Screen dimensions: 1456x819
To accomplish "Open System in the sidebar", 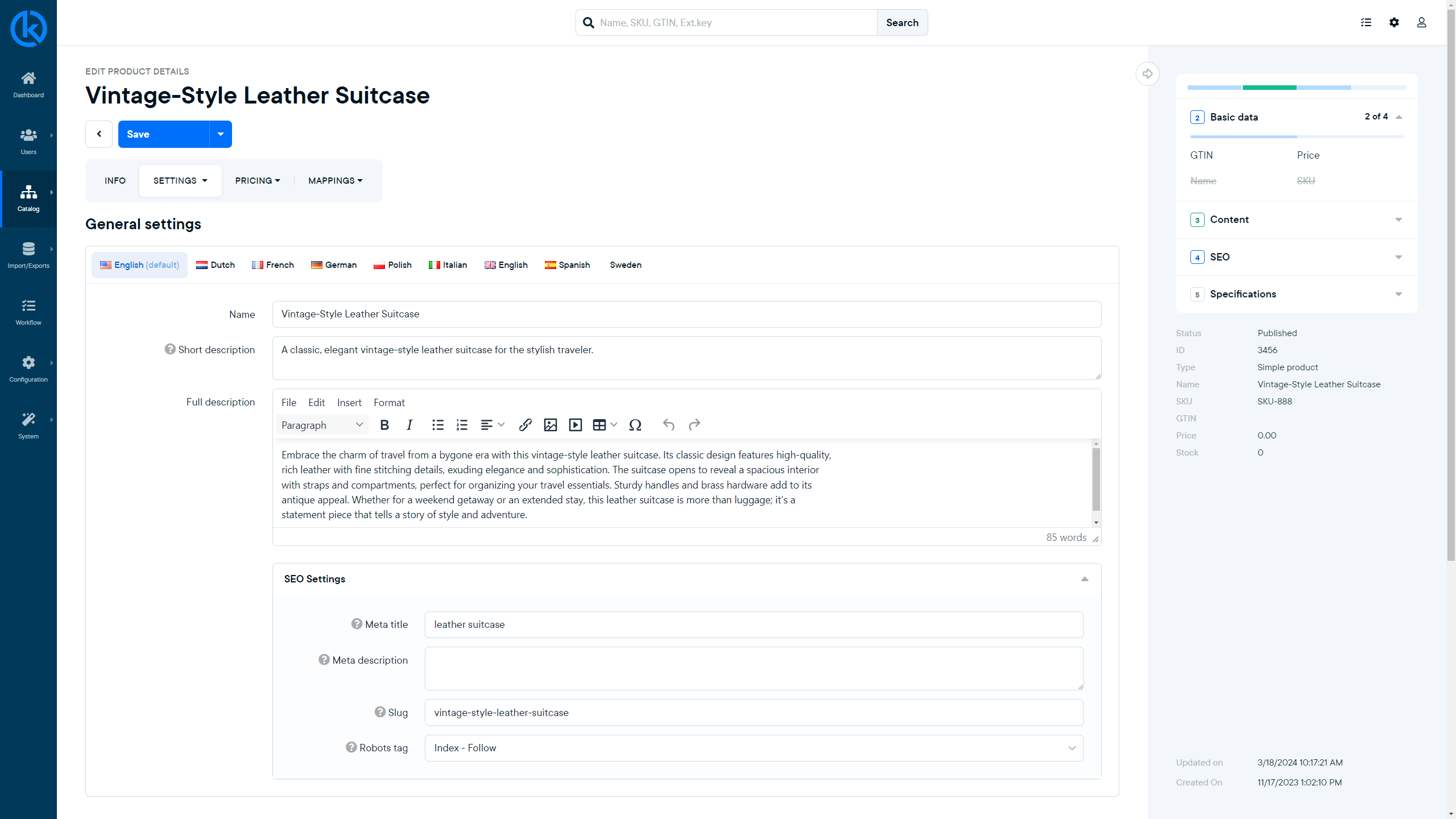I will click(x=28, y=426).
